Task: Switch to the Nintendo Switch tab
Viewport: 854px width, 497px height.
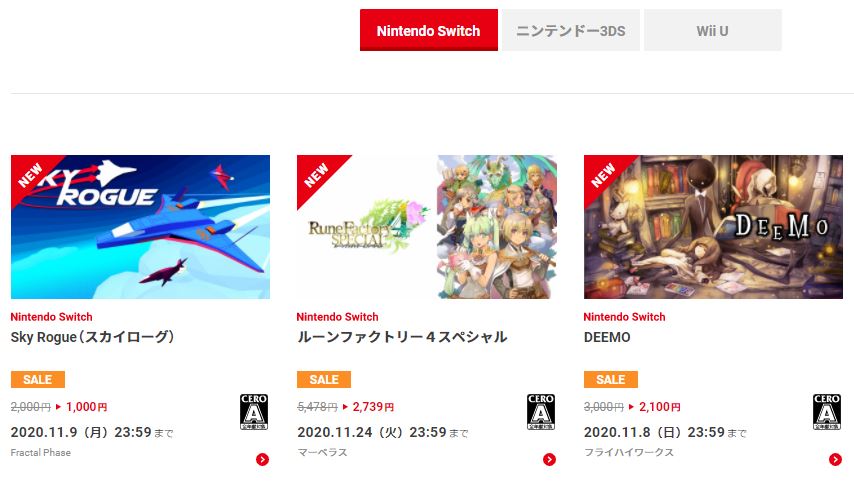Action: pos(429,30)
